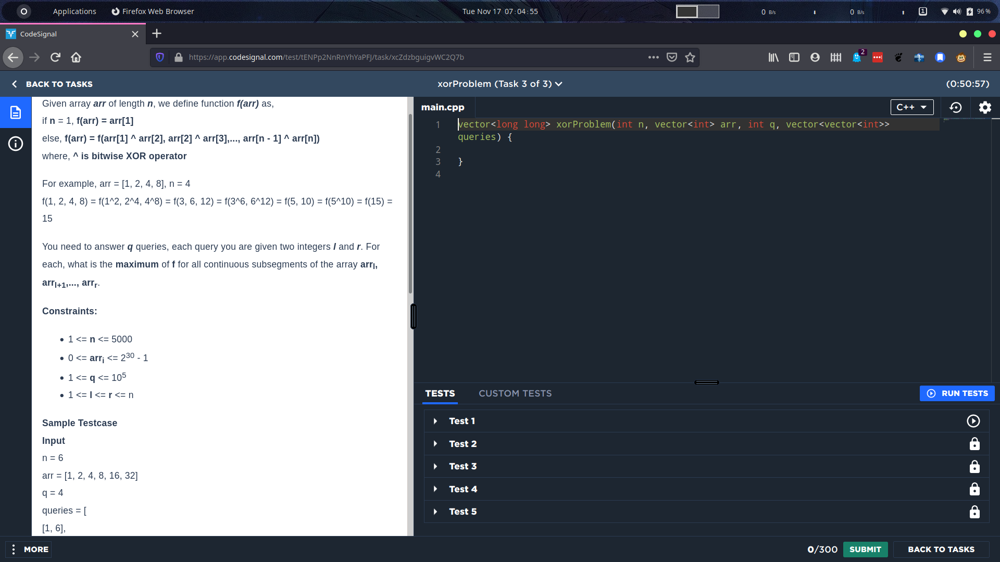Go to the Firefox home page
1000x562 pixels.
[76, 57]
